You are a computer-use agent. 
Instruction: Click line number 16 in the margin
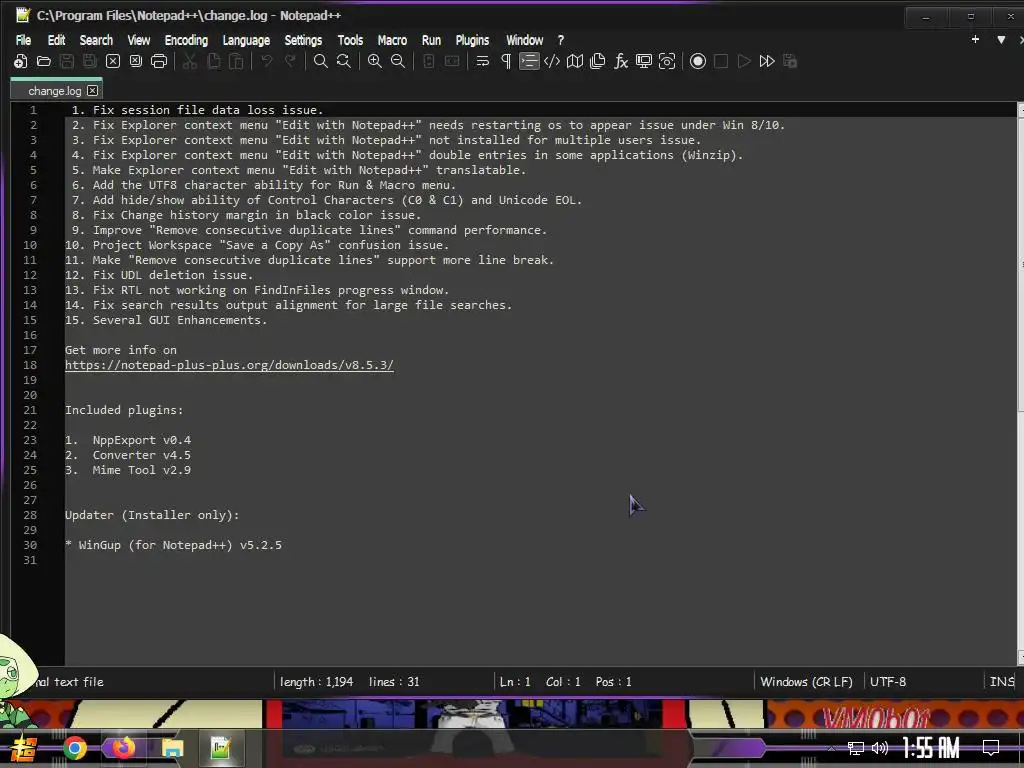click(30, 335)
